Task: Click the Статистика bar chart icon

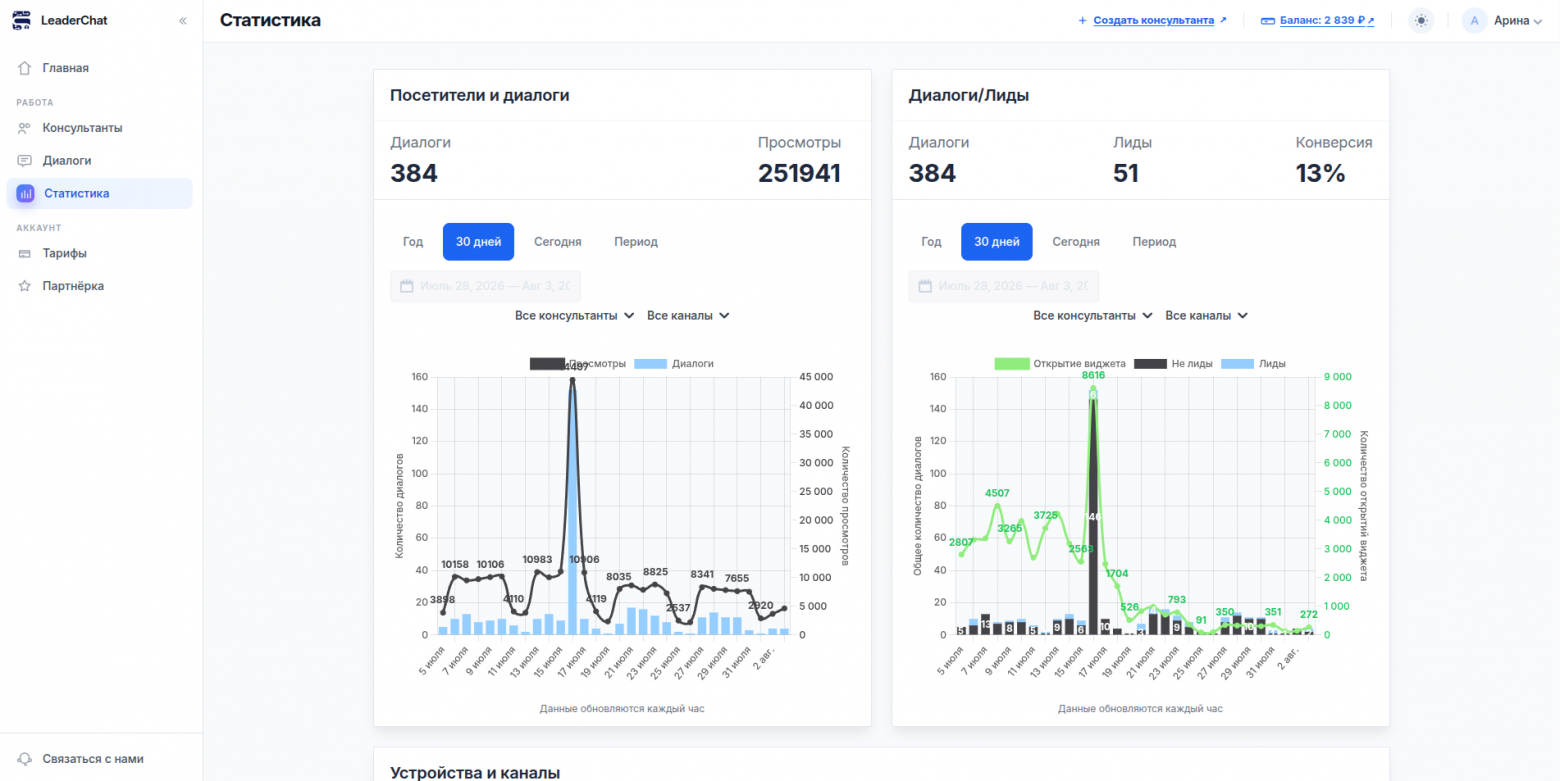Action: click(x=25, y=193)
